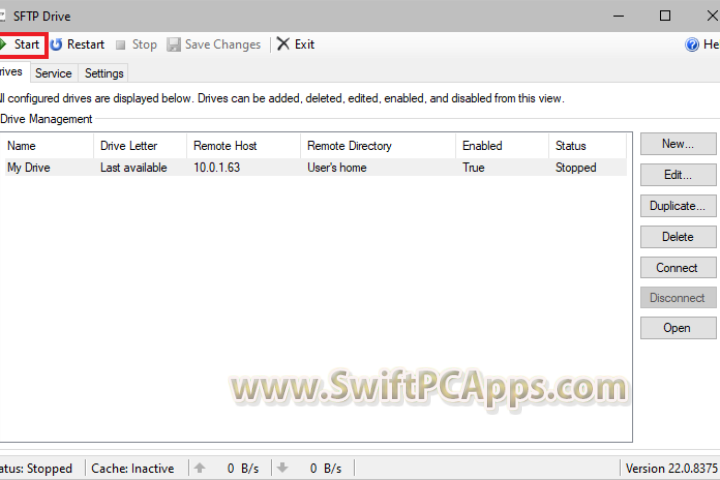Image resolution: width=720 pixels, height=480 pixels.
Task: Click the Restart label in the toolbar
Action: pos(86,45)
